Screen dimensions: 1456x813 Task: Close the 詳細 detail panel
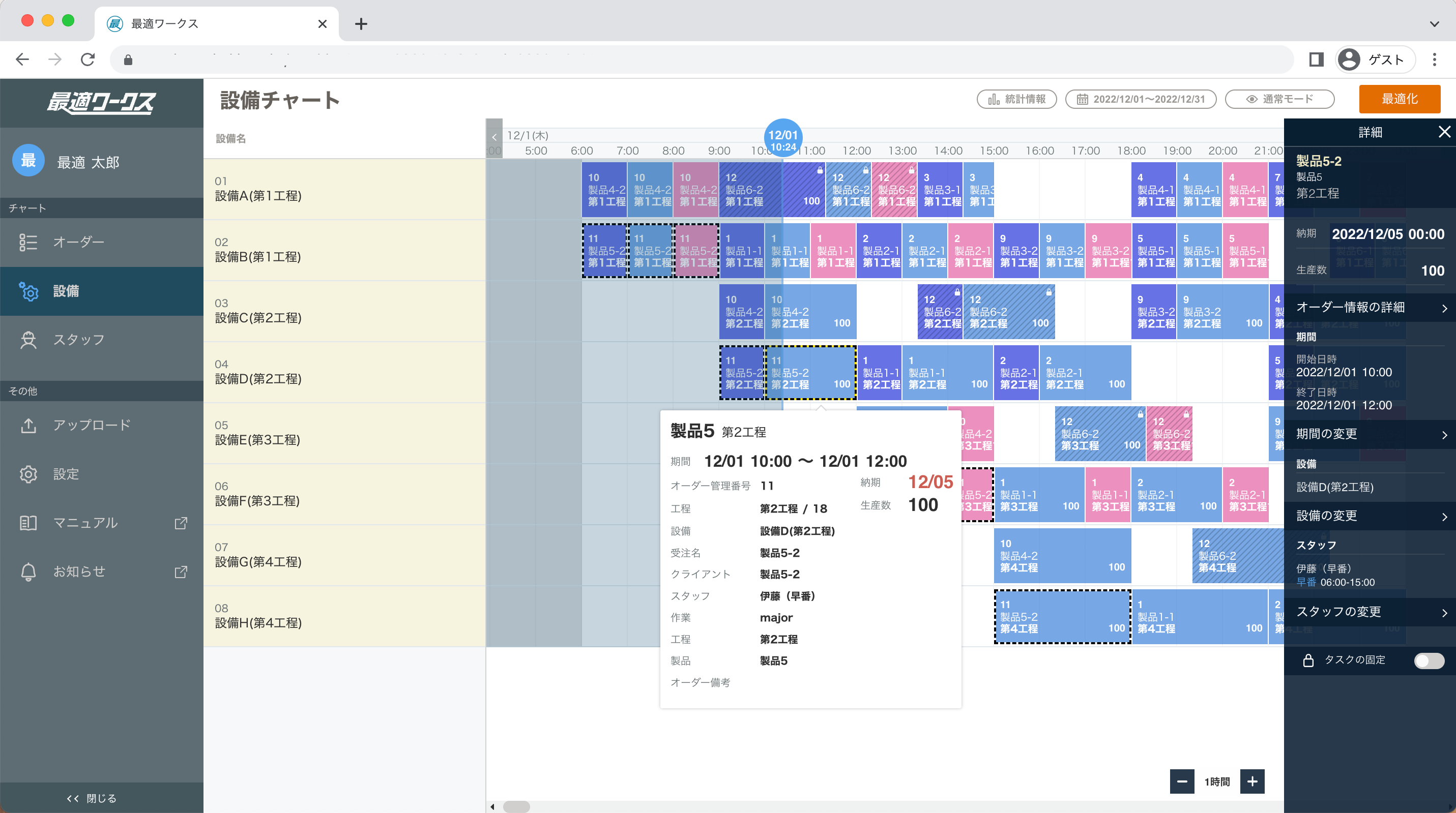(x=1444, y=132)
